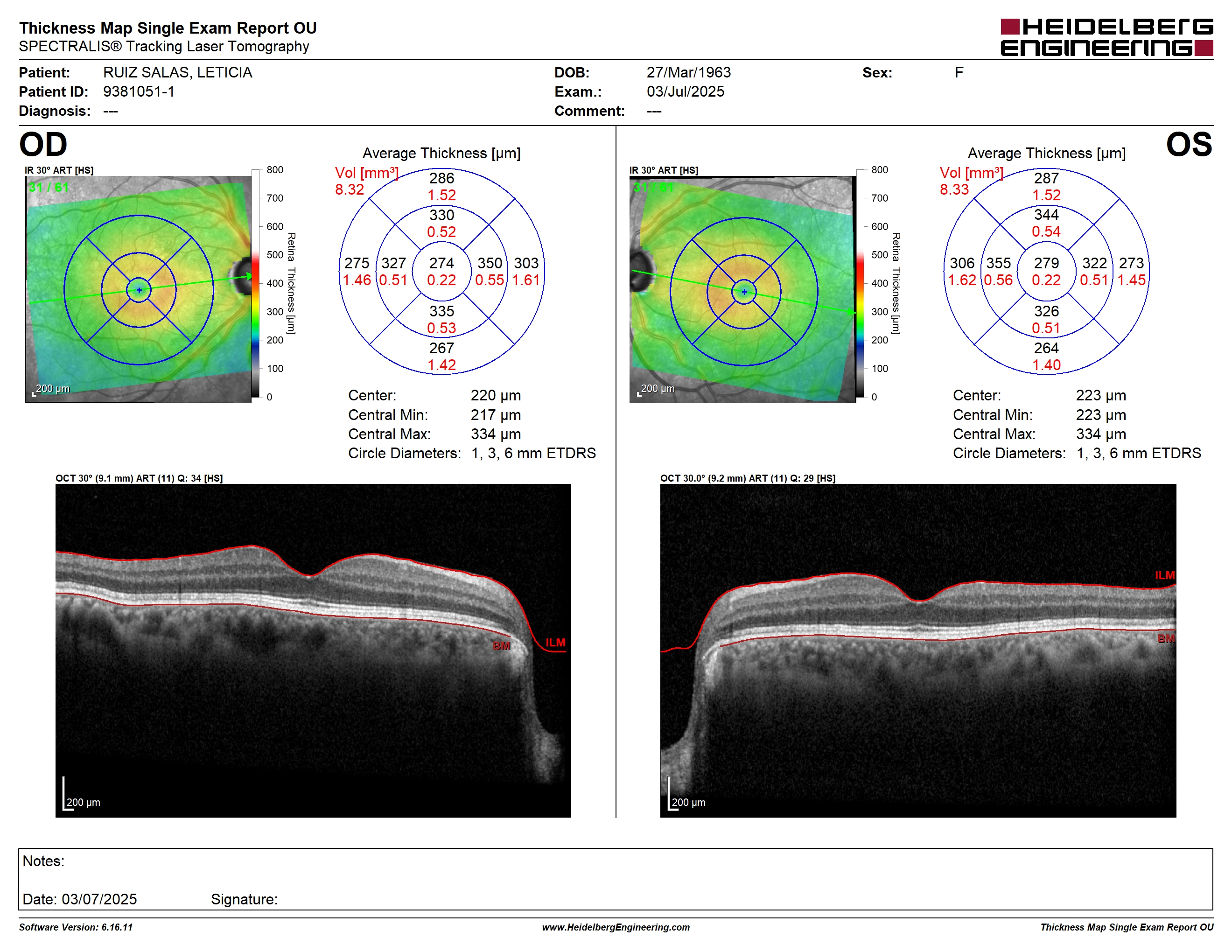This screenshot has height=952, width=1232.
Task: Click the OD ILM label in B-scan
Action: (x=555, y=643)
